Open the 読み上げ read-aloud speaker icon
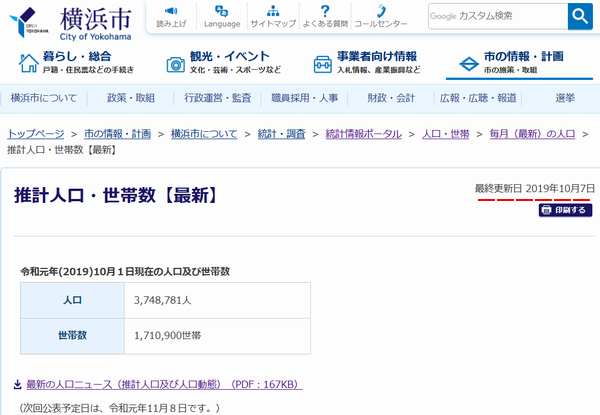This screenshot has width=600, height=415. (x=171, y=11)
